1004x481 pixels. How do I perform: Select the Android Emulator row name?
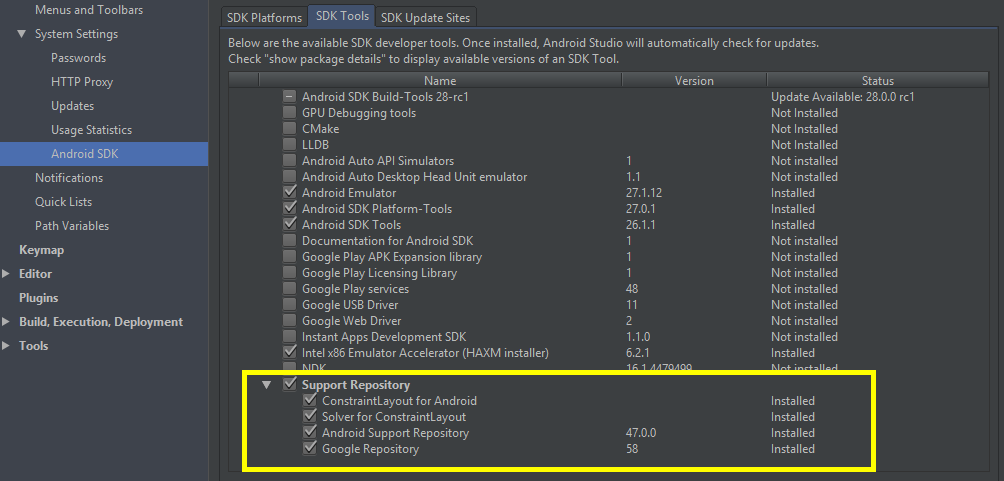point(349,193)
